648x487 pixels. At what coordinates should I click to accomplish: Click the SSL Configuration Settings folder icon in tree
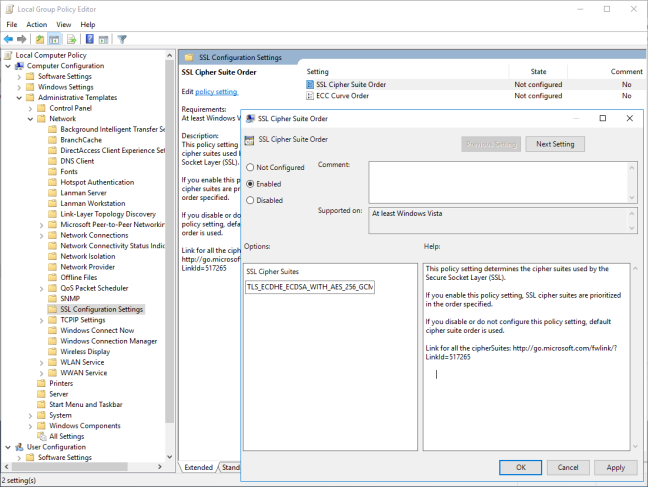pyautogui.click(x=52, y=309)
